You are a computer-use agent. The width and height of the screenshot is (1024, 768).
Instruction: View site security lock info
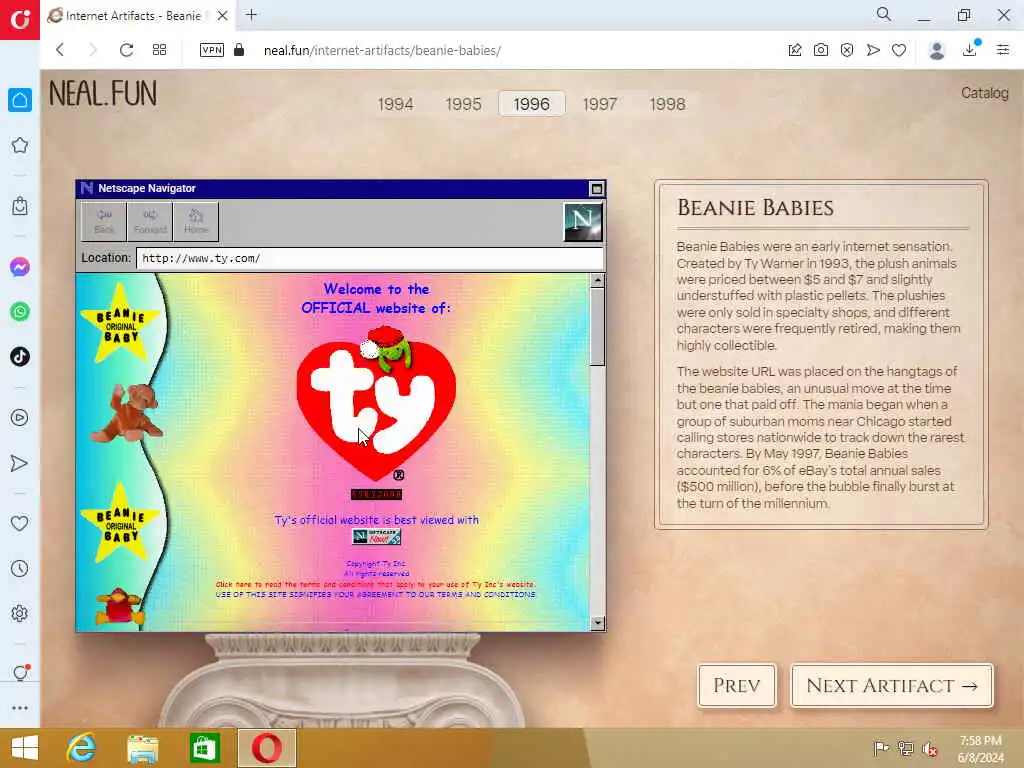pyautogui.click(x=239, y=50)
